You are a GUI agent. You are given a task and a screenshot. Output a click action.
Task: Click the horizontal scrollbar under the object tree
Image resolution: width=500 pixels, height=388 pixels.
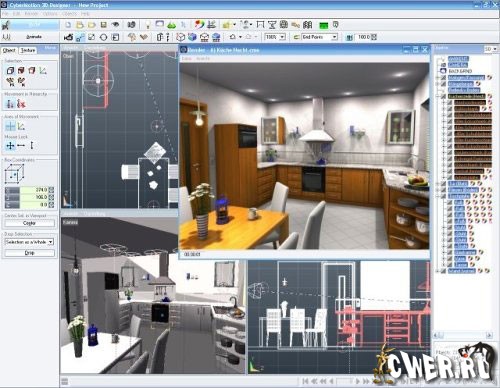point(463,335)
